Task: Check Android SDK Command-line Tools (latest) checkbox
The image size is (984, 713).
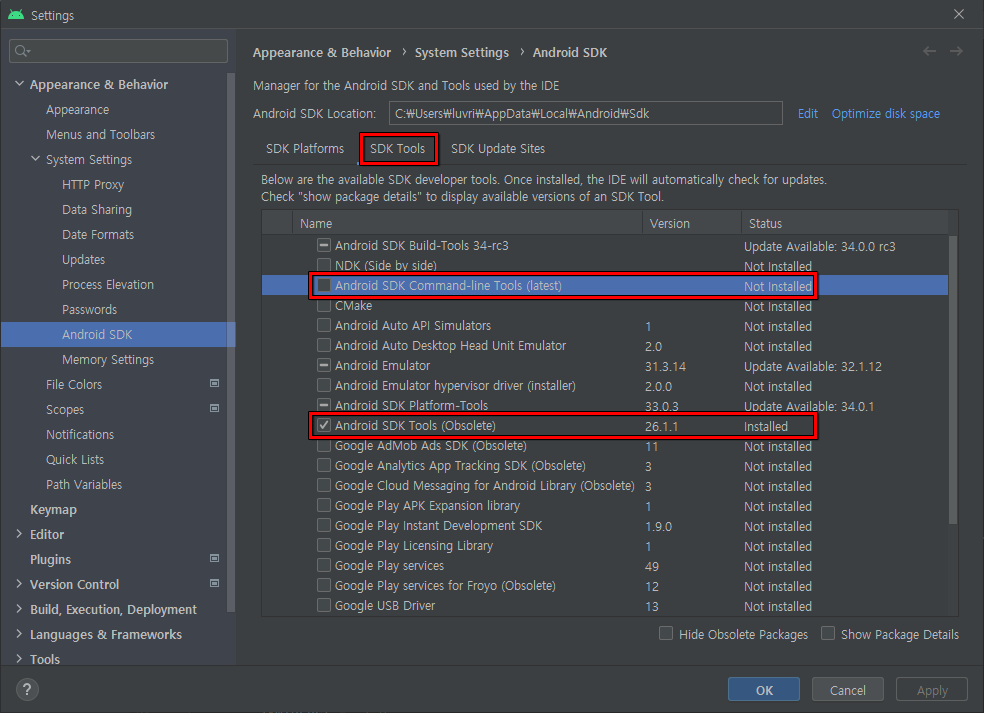Action: coord(324,286)
